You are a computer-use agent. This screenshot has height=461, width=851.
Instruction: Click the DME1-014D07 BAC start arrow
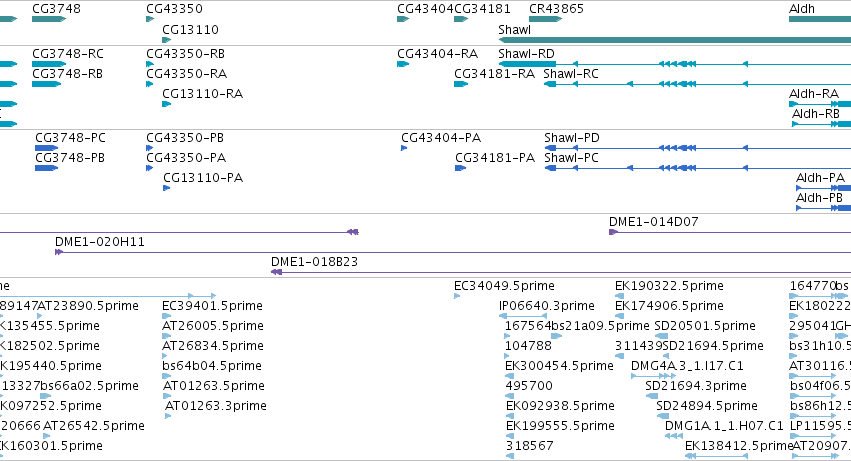pos(613,232)
